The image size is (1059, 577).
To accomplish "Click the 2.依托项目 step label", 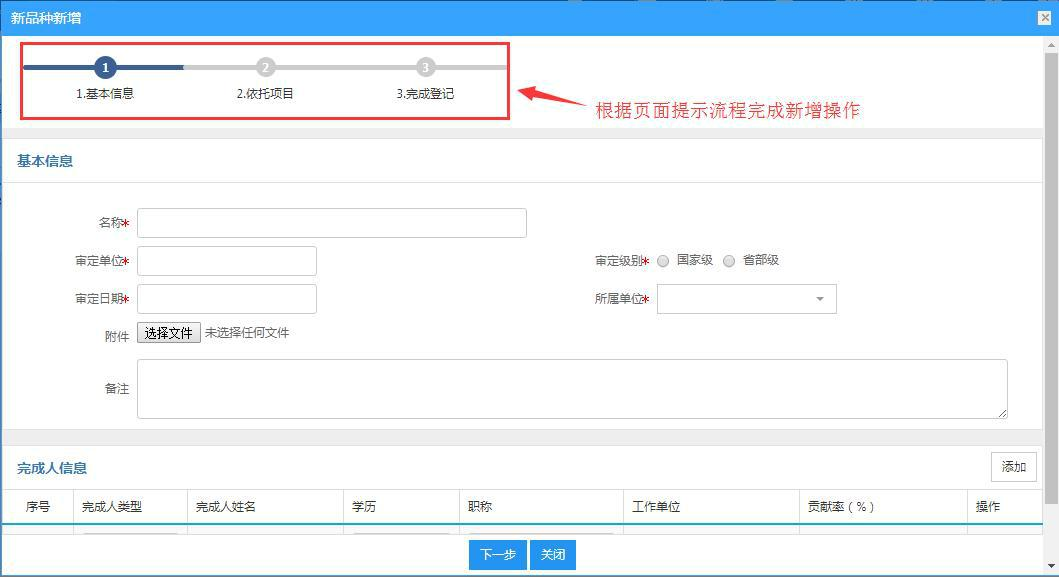I will 265,94.
